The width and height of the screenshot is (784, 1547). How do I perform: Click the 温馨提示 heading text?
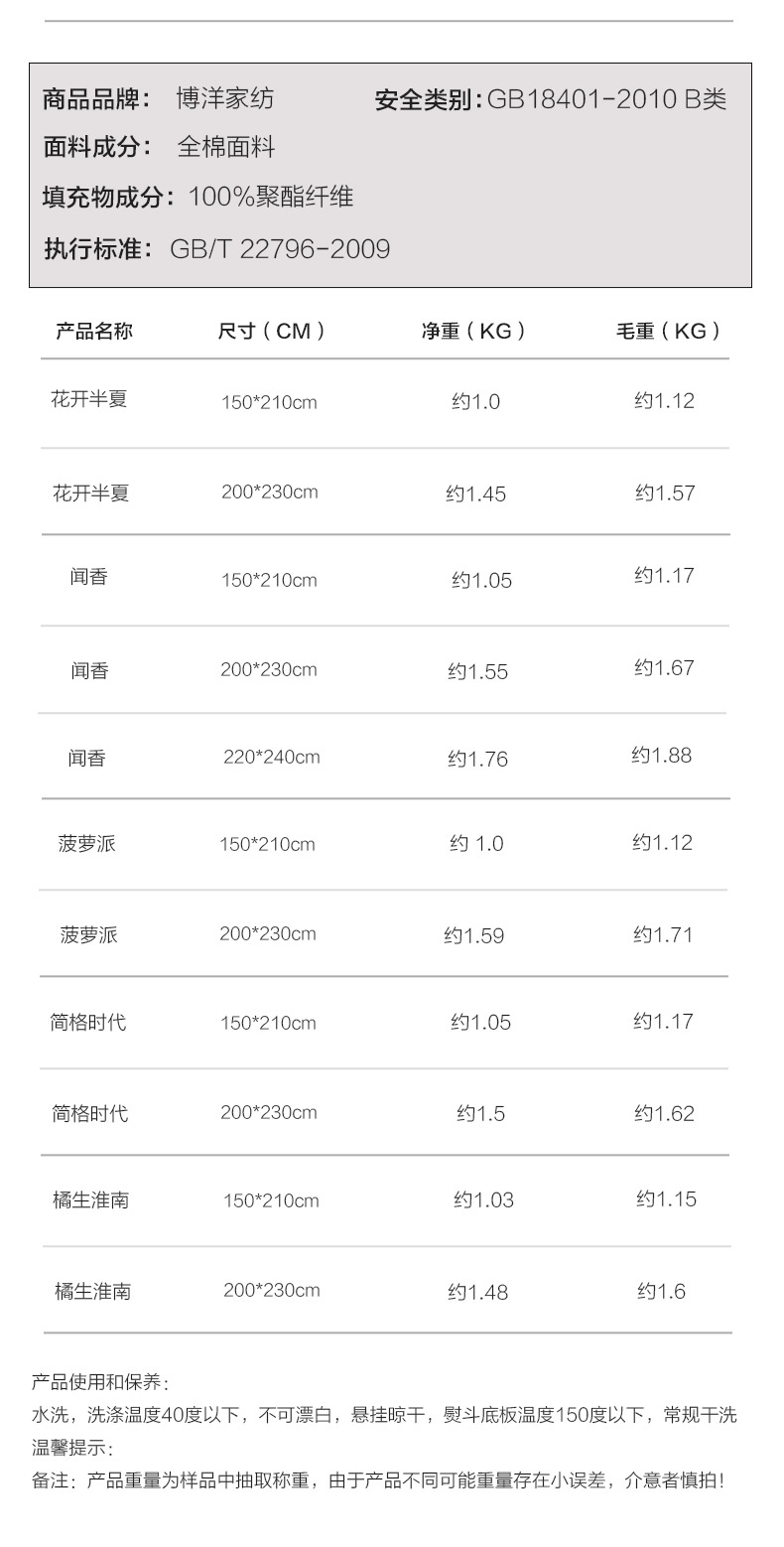(73, 1448)
